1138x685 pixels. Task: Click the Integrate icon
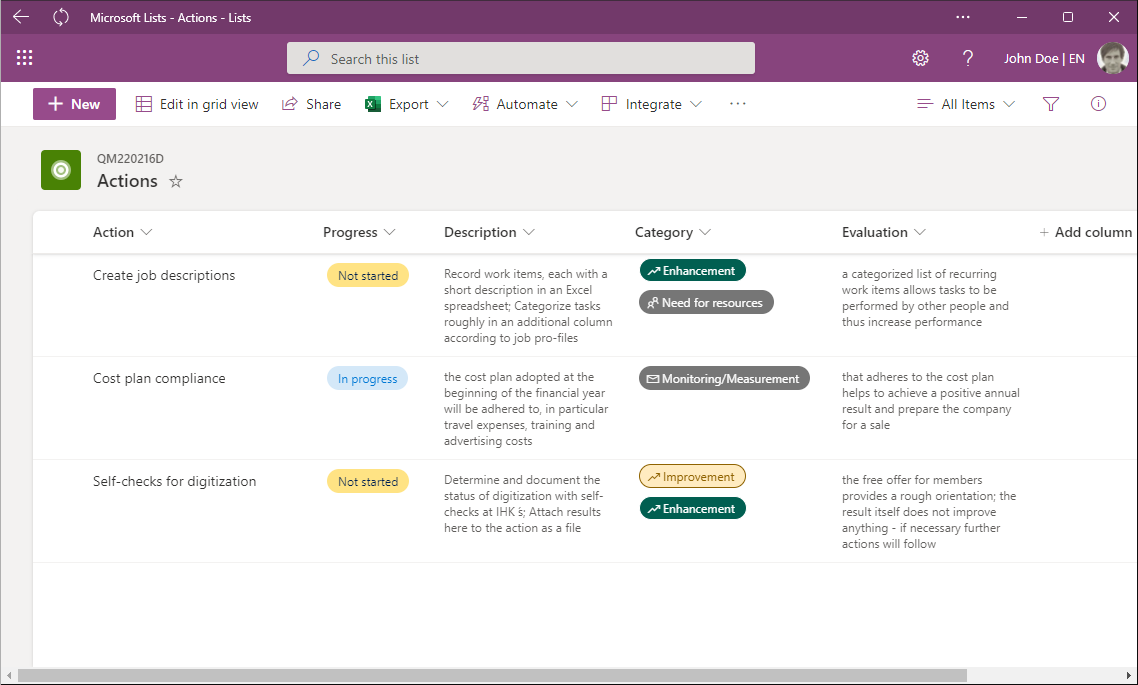tap(607, 103)
